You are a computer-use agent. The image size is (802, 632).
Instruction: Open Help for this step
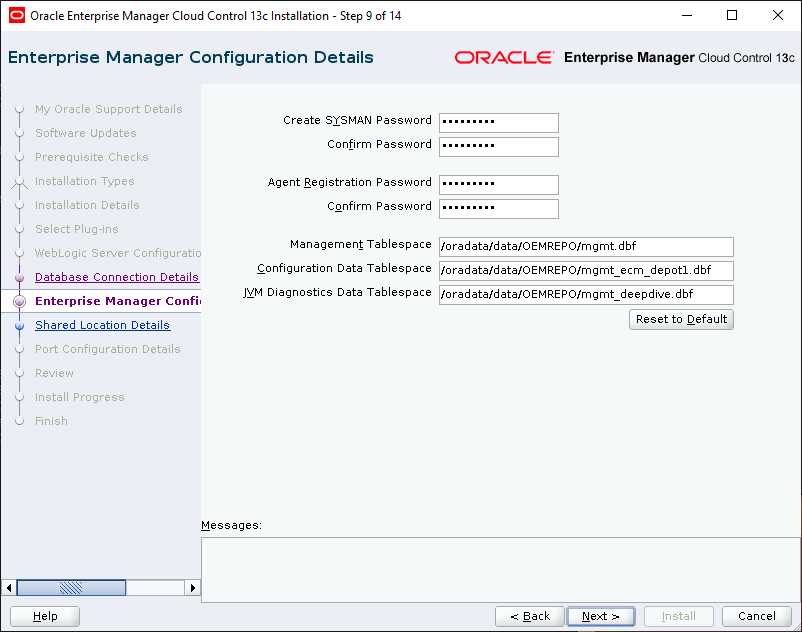click(45, 616)
